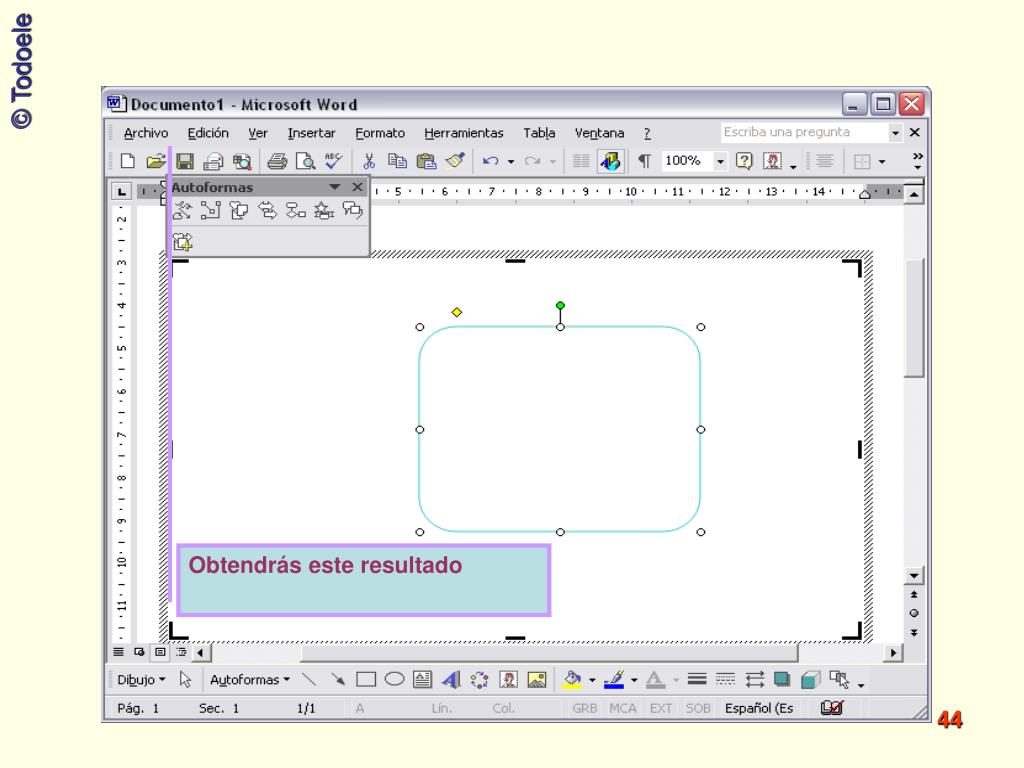This screenshot has height=768, width=1024.
Task: Choose arrow style icon
Action: tap(754, 680)
